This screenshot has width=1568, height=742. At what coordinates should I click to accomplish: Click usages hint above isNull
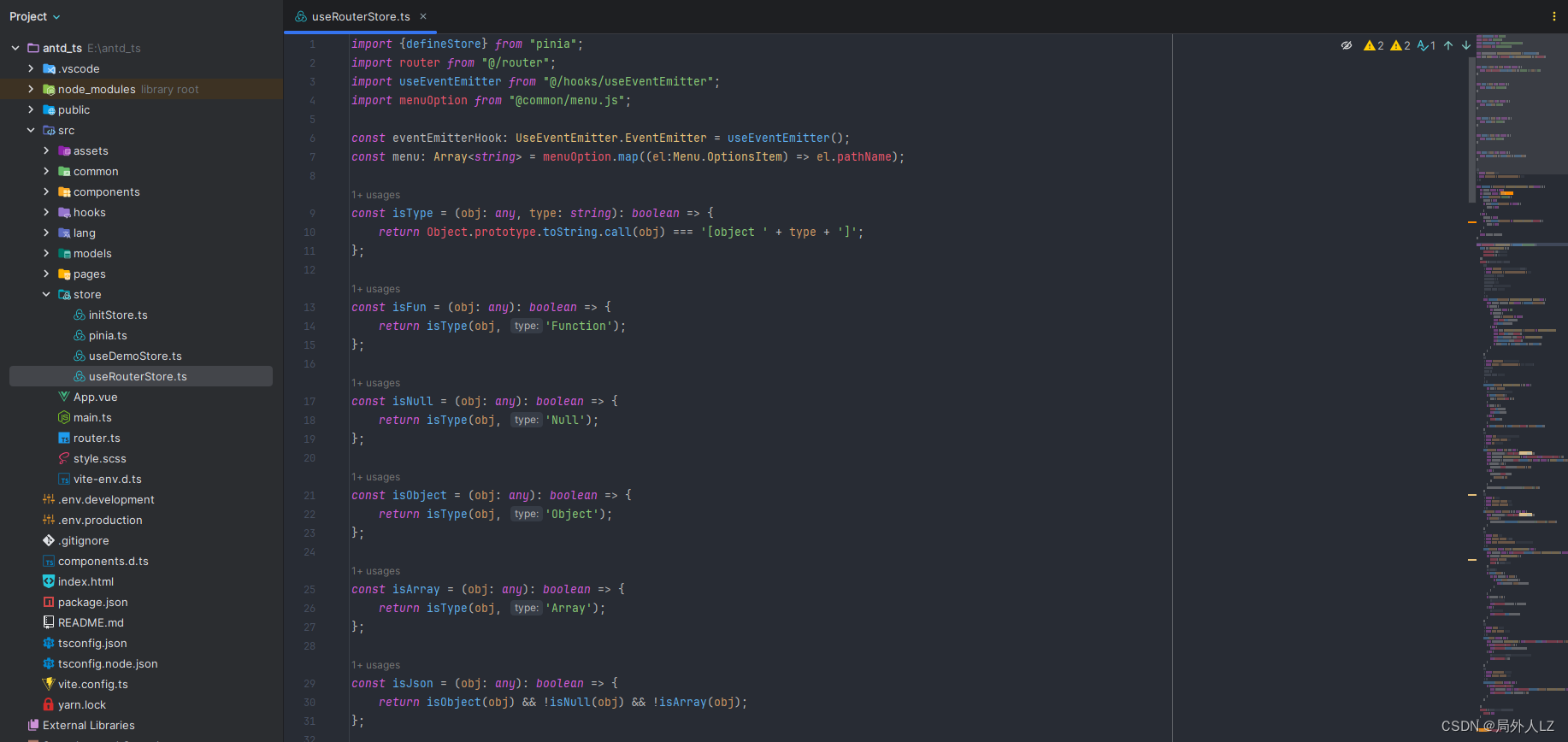click(375, 383)
